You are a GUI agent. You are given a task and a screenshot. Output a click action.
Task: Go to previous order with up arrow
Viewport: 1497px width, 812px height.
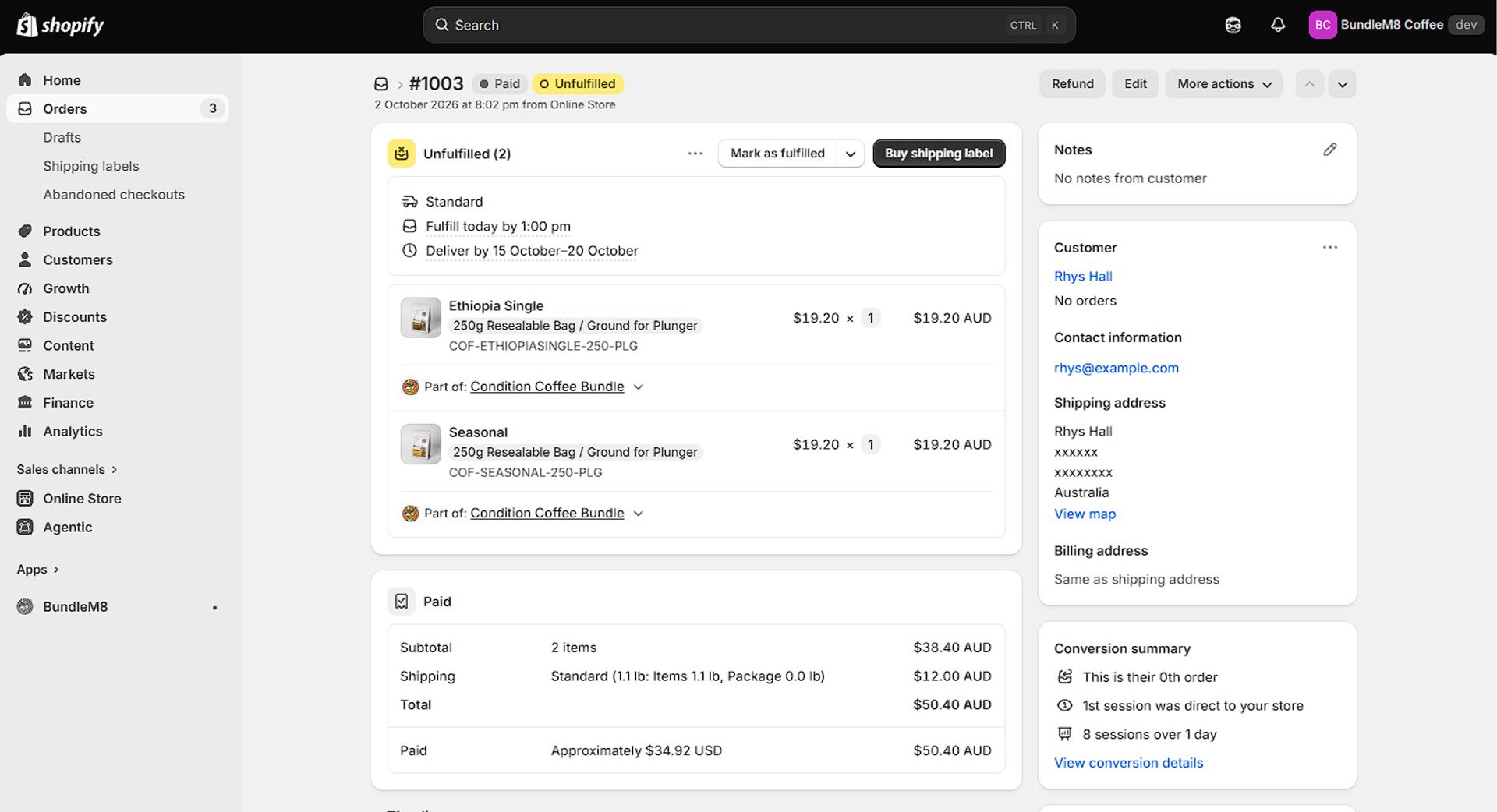pos(1310,84)
